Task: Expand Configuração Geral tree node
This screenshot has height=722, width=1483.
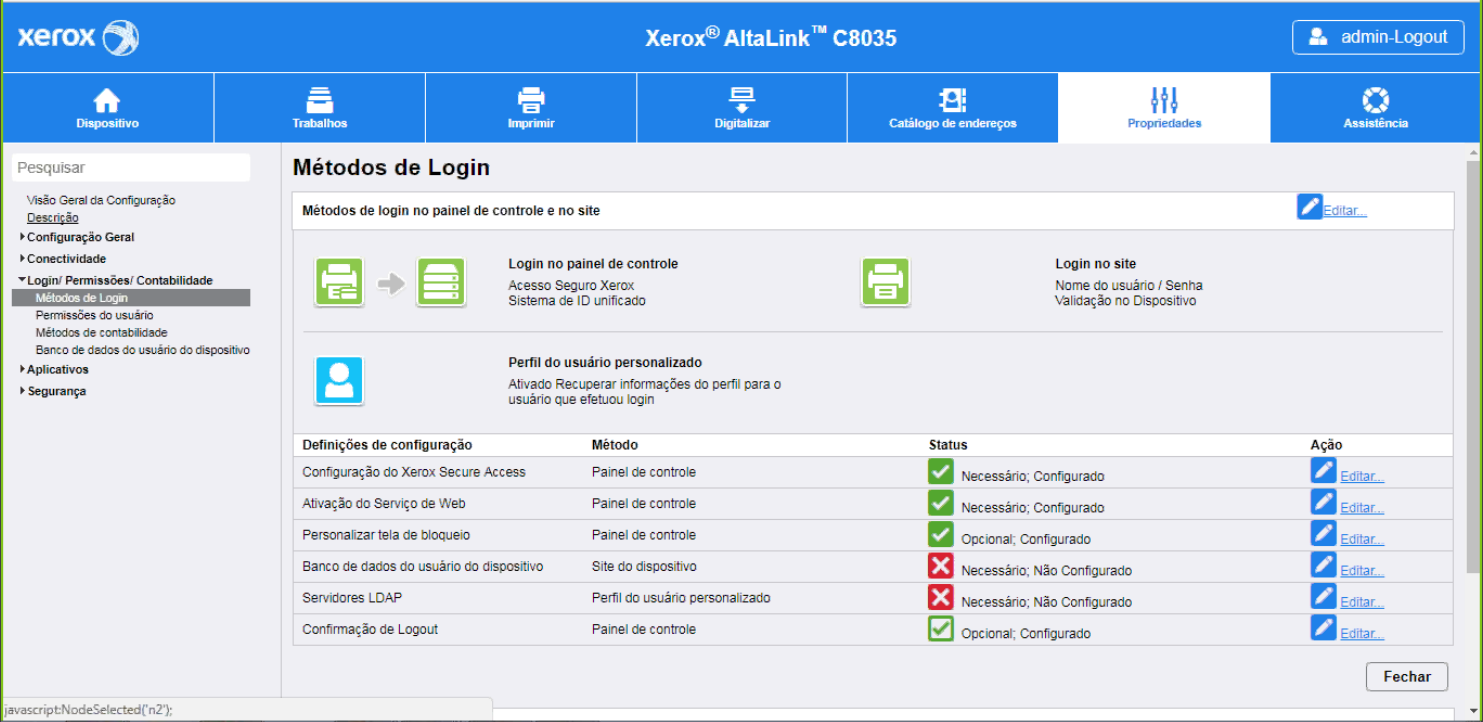Action: tap(22, 237)
